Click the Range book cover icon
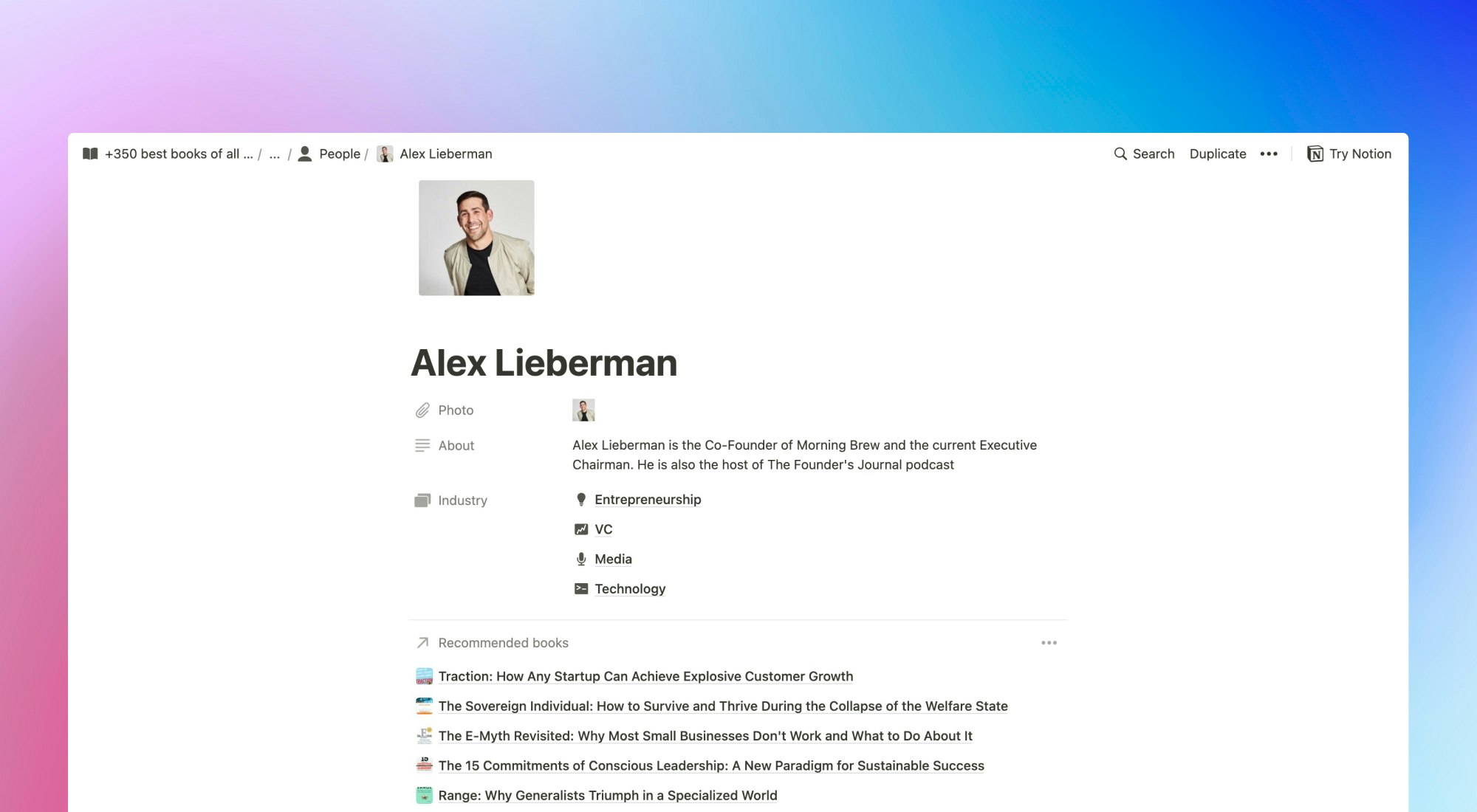Viewport: 1477px width, 812px height. tap(424, 795)
